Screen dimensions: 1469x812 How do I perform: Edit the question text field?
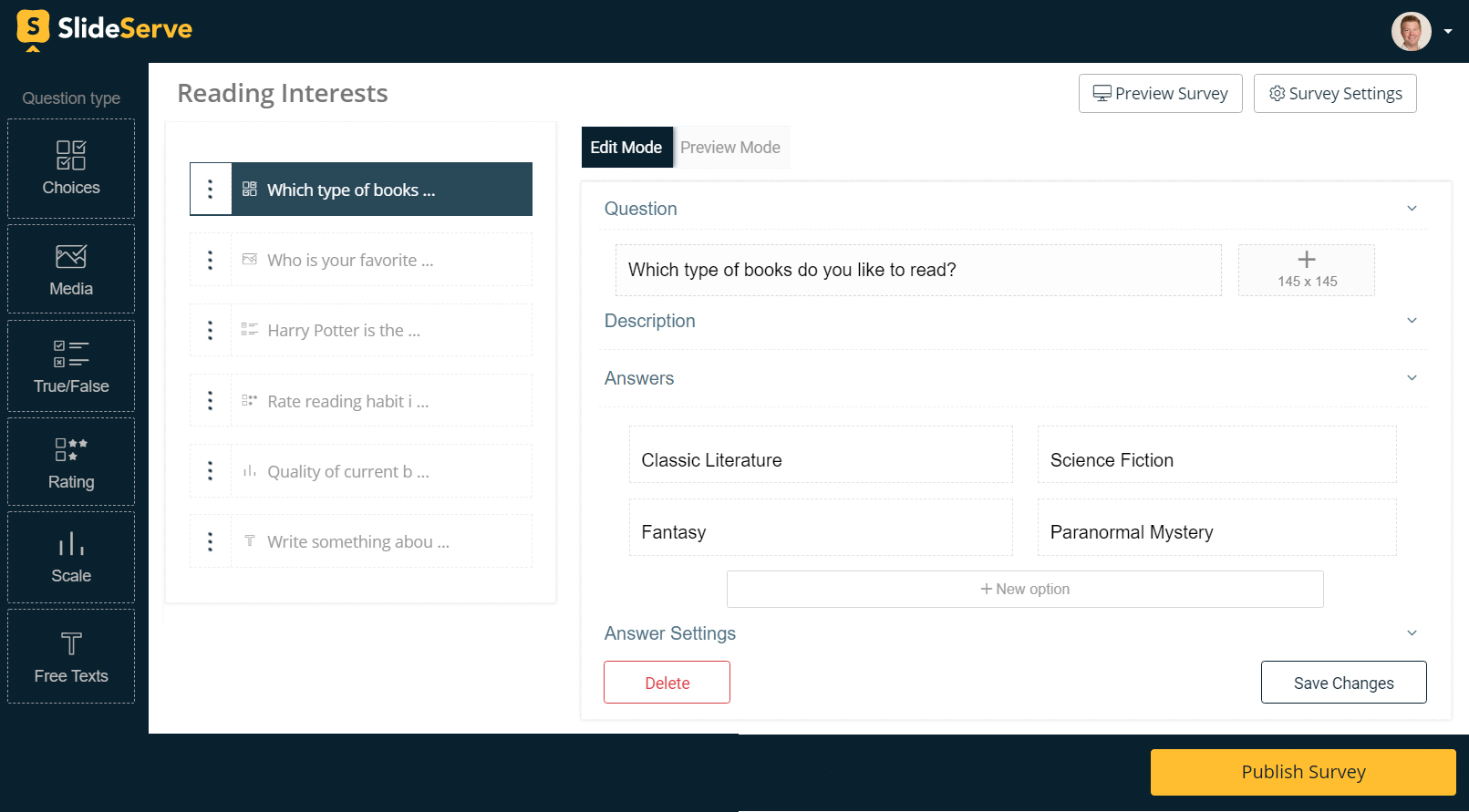pyautogui.click(x=917, y=270)
